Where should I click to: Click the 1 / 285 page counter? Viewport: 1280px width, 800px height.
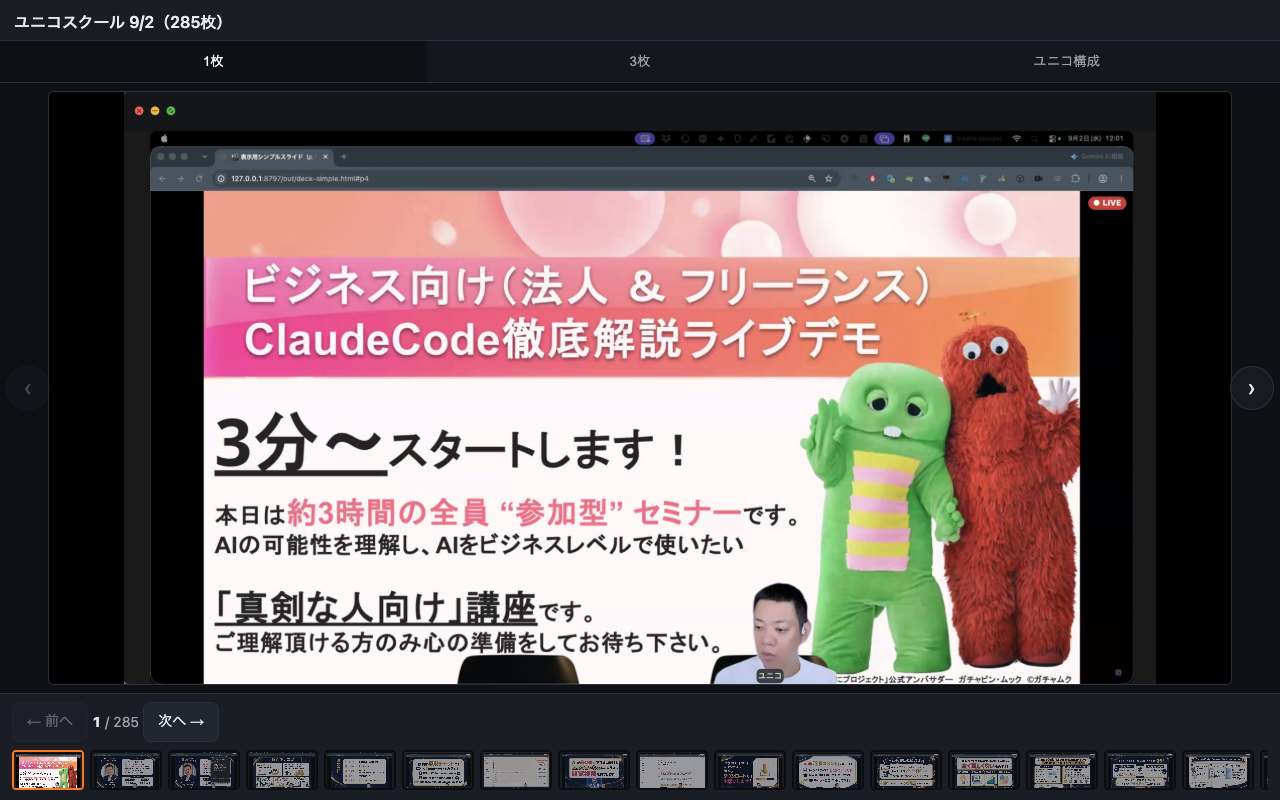click(115, 722)
